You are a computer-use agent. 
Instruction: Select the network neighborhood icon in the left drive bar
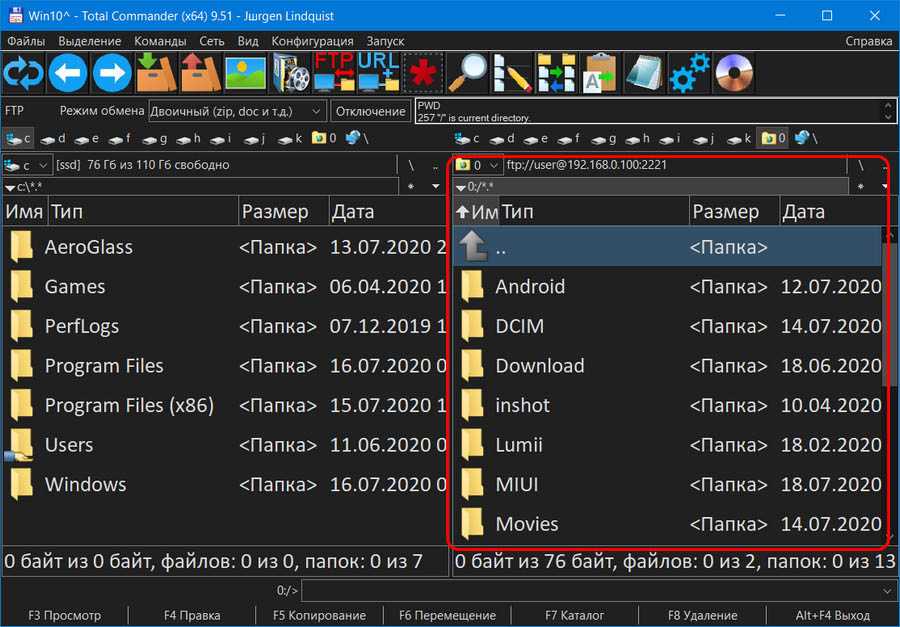[x=356, y=138]
